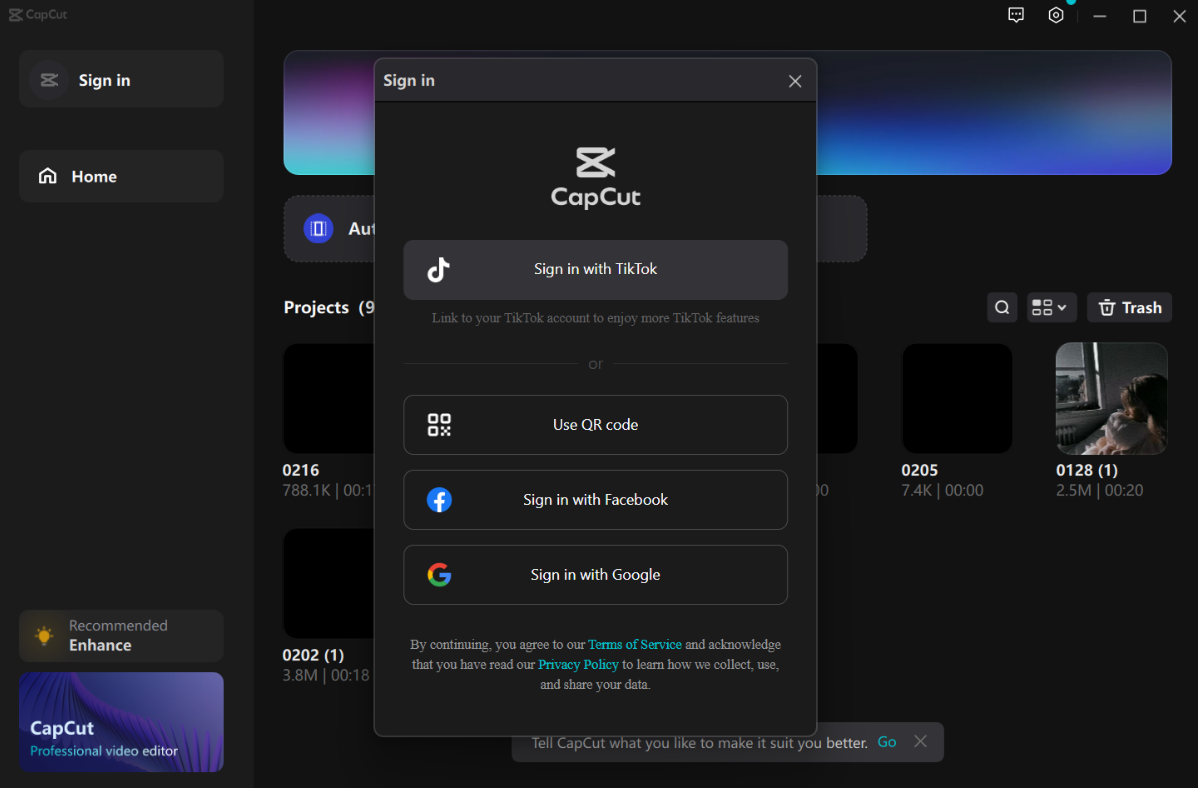Click the Home house icon
The height and width of the screenshot is (788, 1198).
48,177
